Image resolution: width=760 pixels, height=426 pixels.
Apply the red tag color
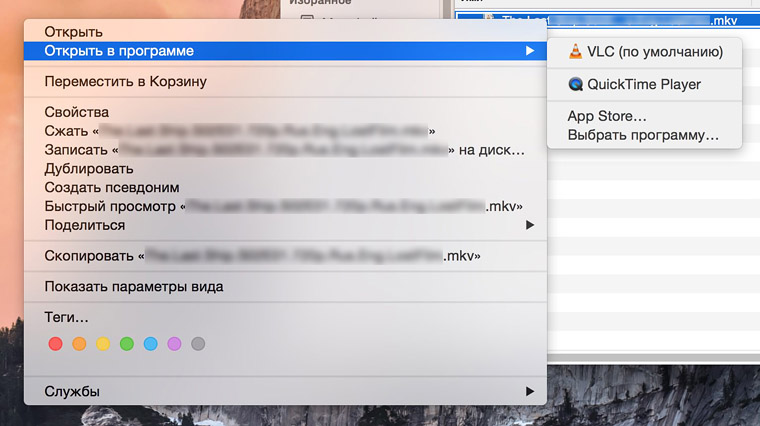click(x=55, y=344)
